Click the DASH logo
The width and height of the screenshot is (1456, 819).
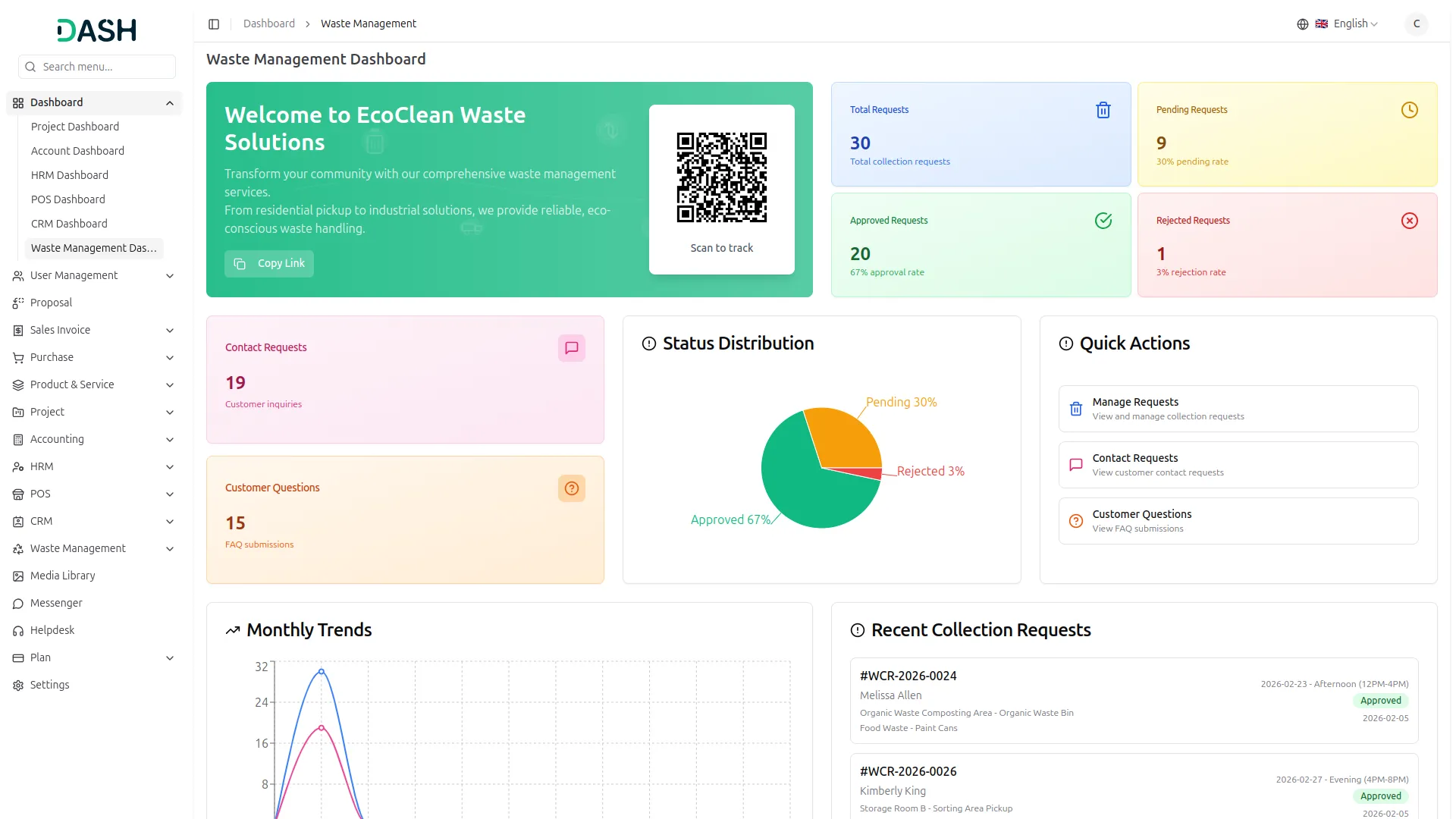[97, 30]
